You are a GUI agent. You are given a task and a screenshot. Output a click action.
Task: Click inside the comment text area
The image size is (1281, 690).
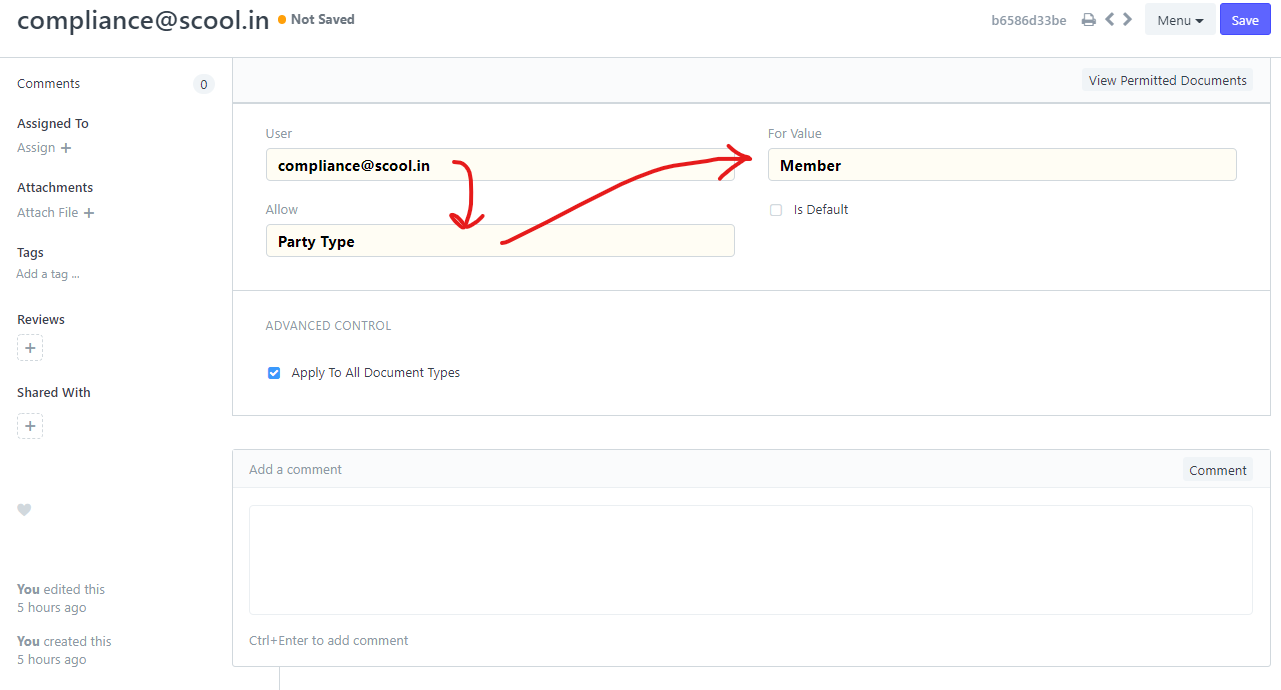tap(750, 560)
